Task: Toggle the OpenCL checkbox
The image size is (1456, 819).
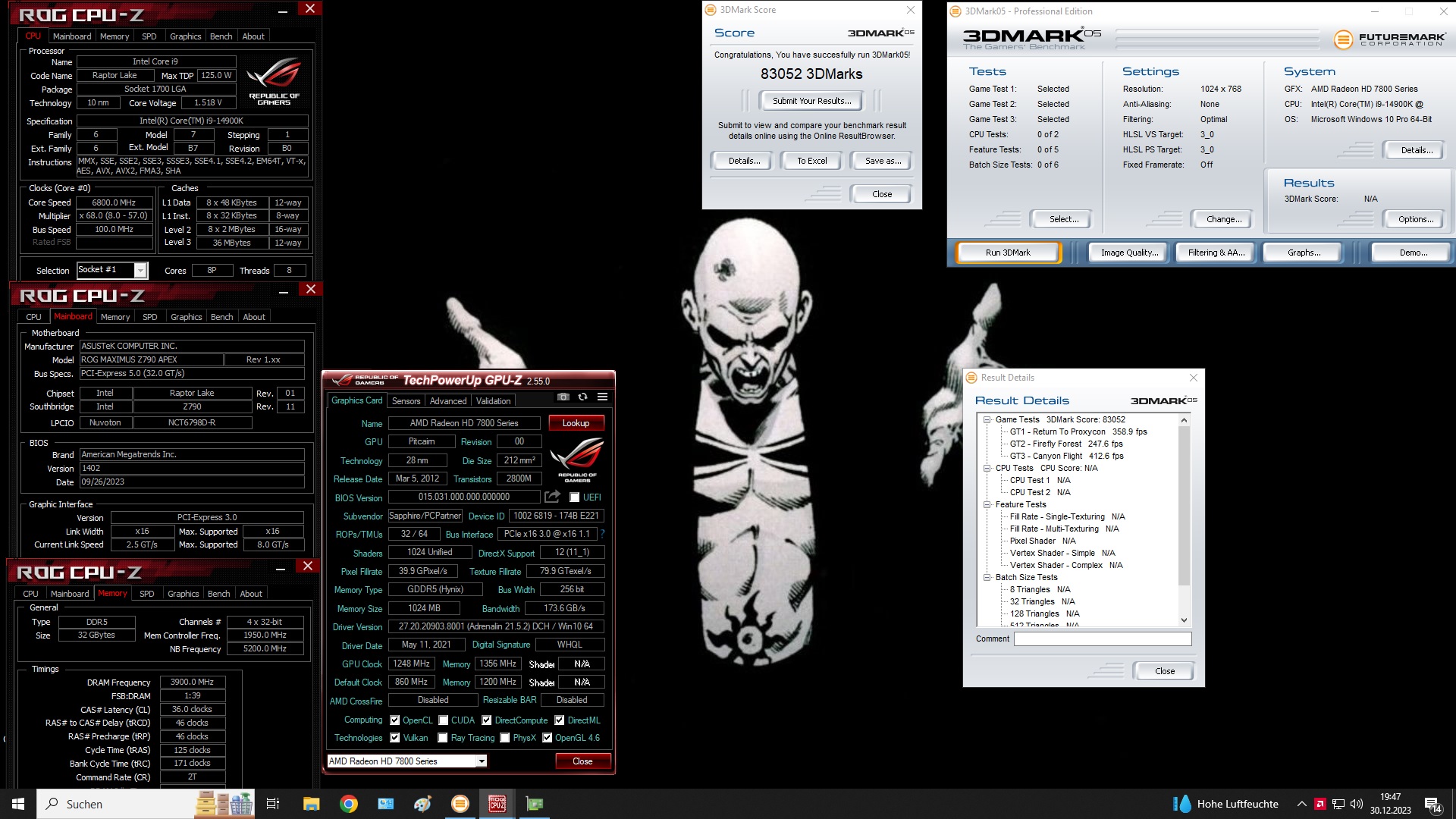Action: [x=394, y=720]
